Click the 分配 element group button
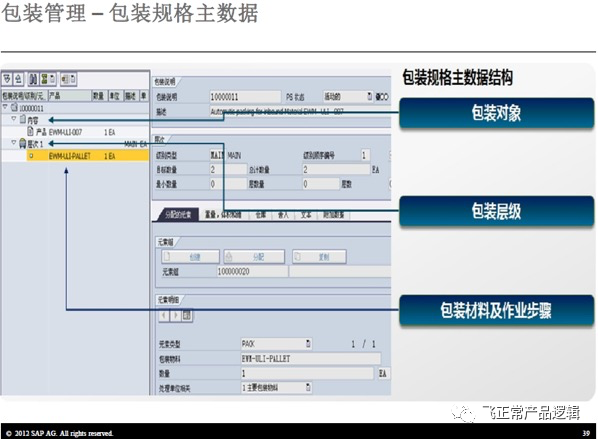Image resolution: width=598 pixels, height=439 pixels. [254, 257]
